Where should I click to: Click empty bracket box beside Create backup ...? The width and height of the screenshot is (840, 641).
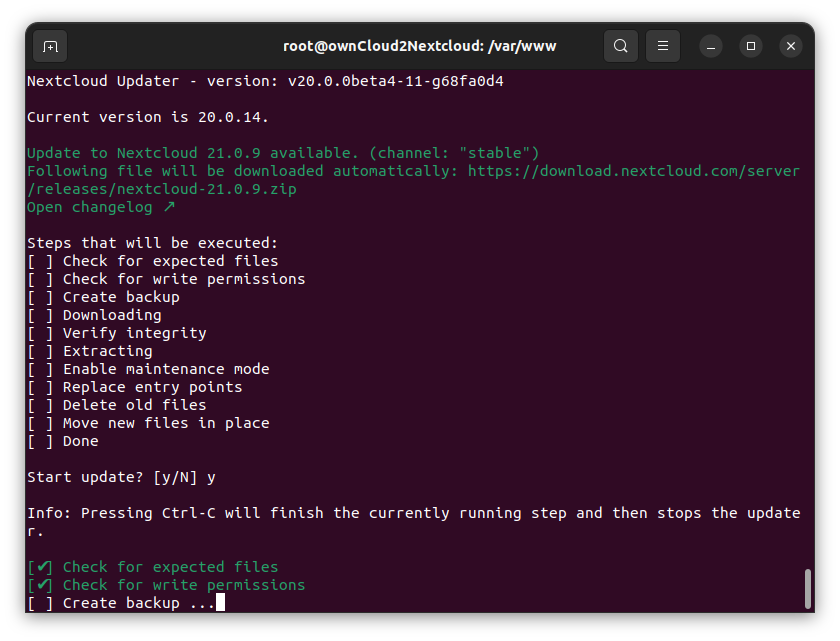40,297
